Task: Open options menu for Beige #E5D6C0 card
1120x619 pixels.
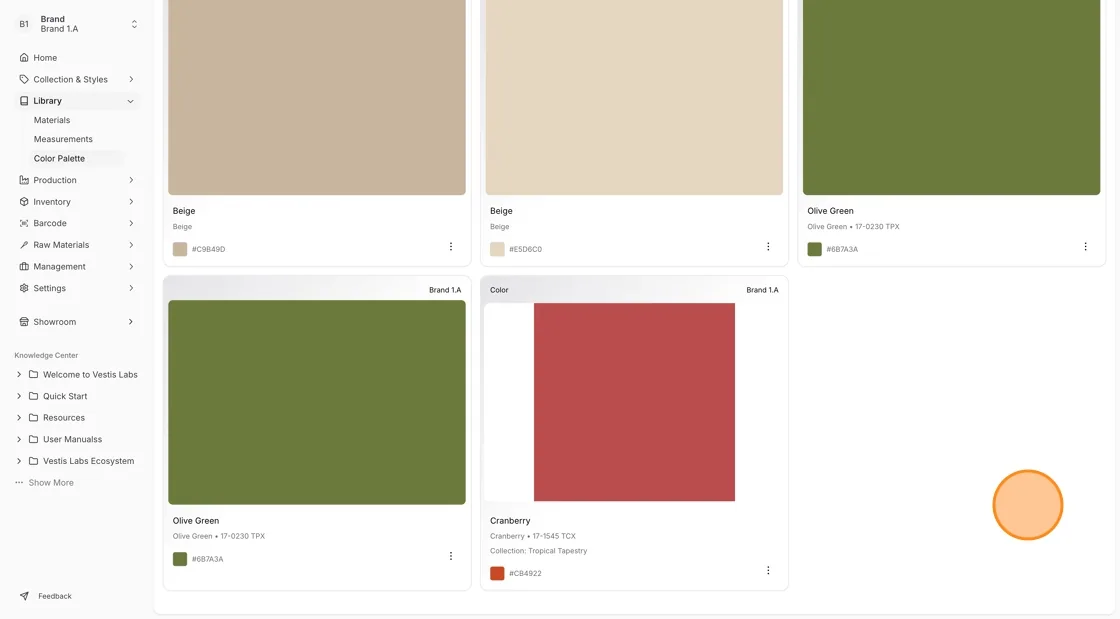Action: click(768, 246)
